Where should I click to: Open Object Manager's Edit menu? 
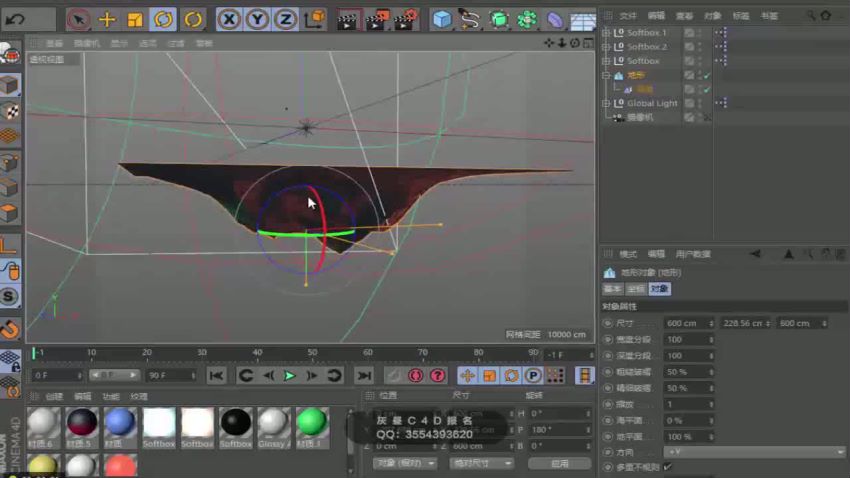[x=656, y=16]
